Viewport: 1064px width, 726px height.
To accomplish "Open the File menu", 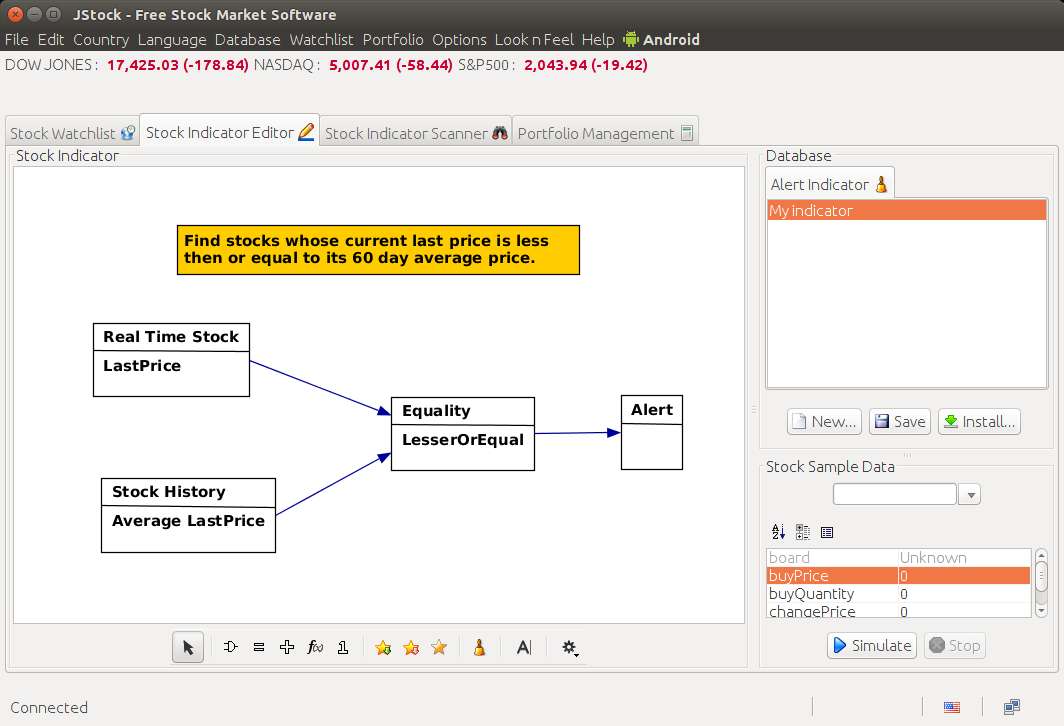I will [x=16, y=39].
